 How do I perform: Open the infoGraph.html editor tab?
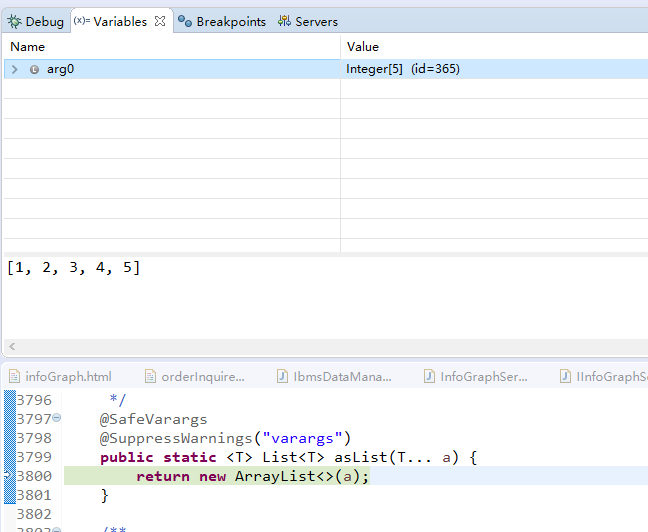[68, 377]
